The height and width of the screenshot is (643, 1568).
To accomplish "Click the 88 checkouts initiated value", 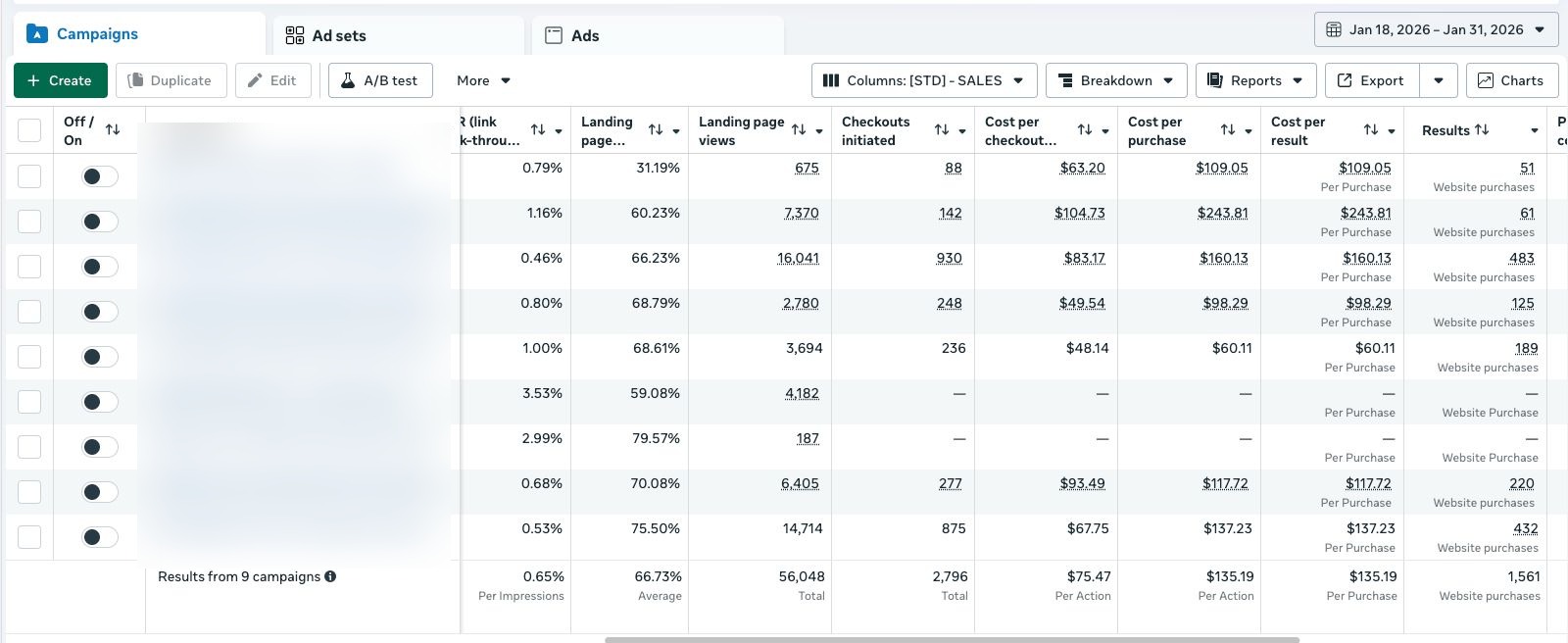I will click(x=954, y=168).
